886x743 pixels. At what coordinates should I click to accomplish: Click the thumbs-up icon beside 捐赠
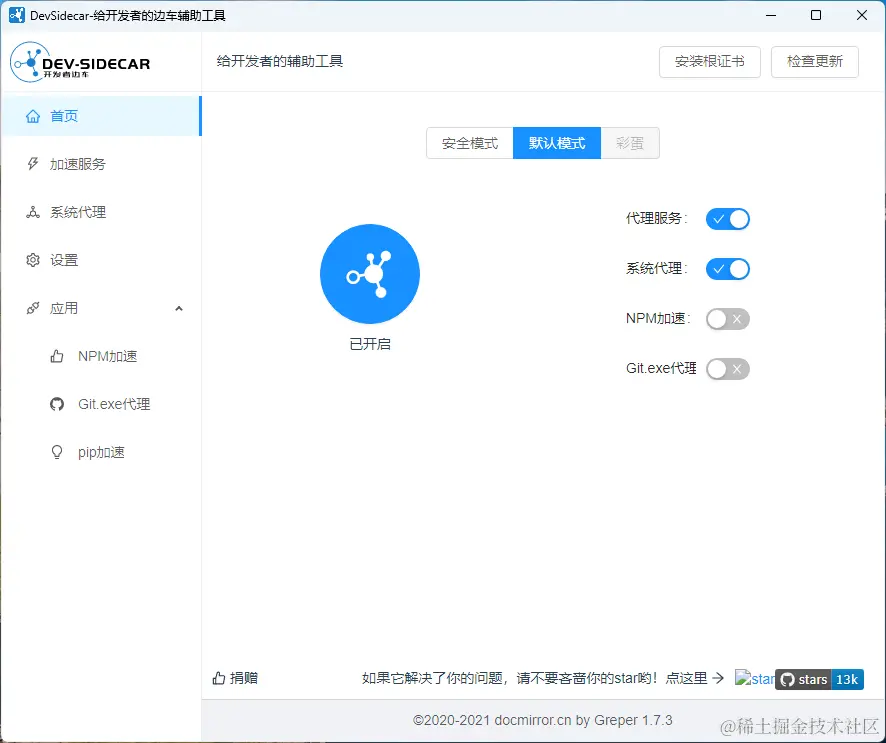(x=219, y=678)
